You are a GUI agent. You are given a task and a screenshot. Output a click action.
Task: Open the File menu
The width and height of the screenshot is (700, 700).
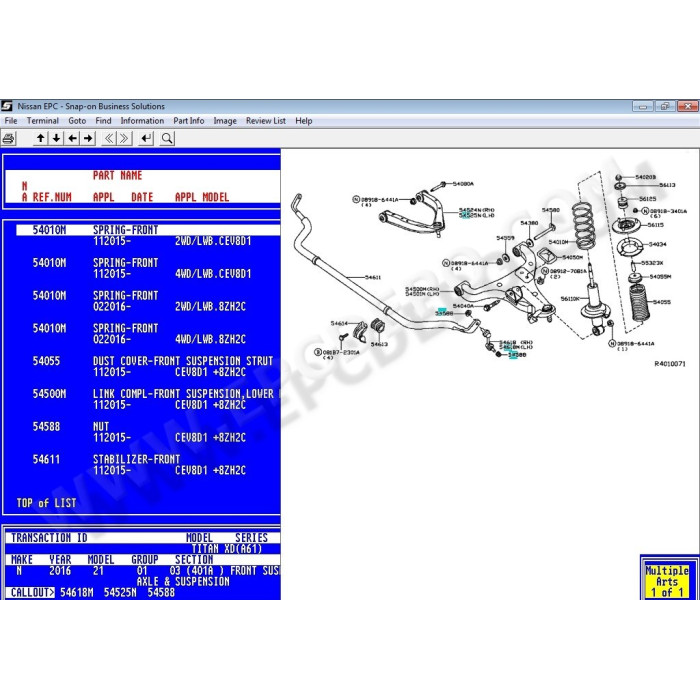[x=11, y=121]
